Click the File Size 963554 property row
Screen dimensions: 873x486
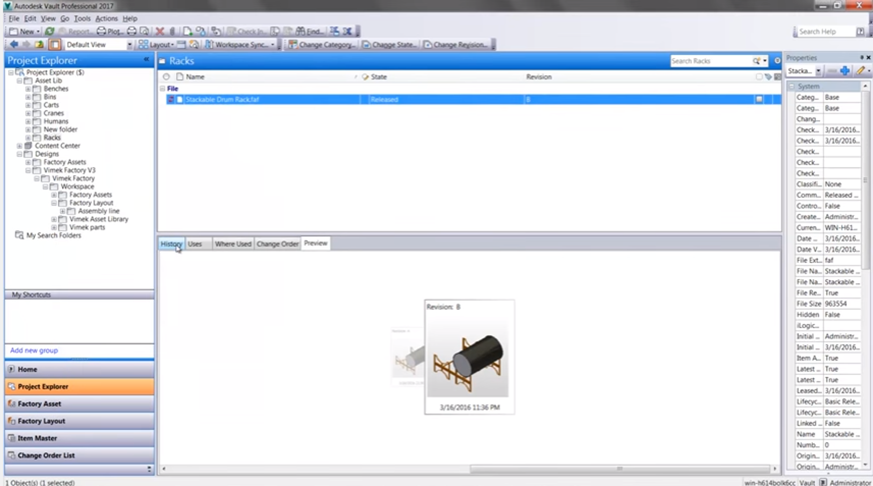point(828,304)
